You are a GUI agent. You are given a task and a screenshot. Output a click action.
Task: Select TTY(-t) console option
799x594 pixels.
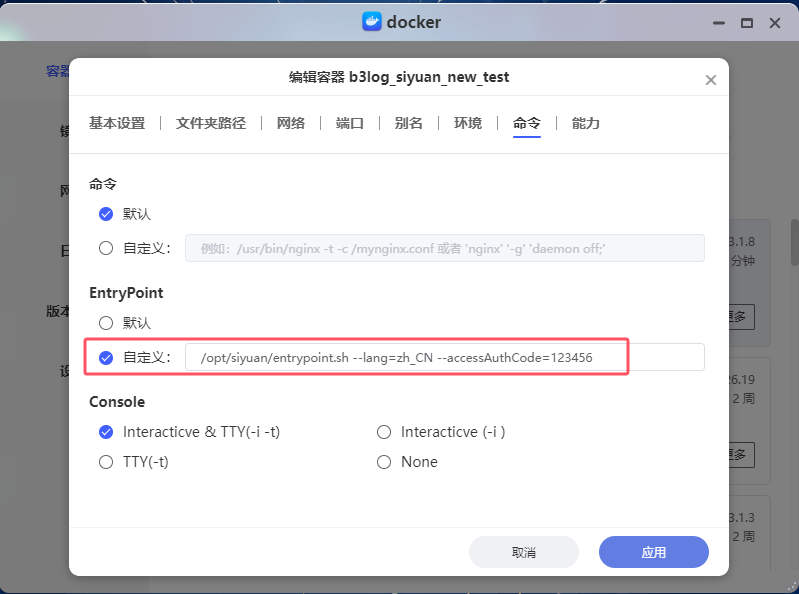[106, 462]
